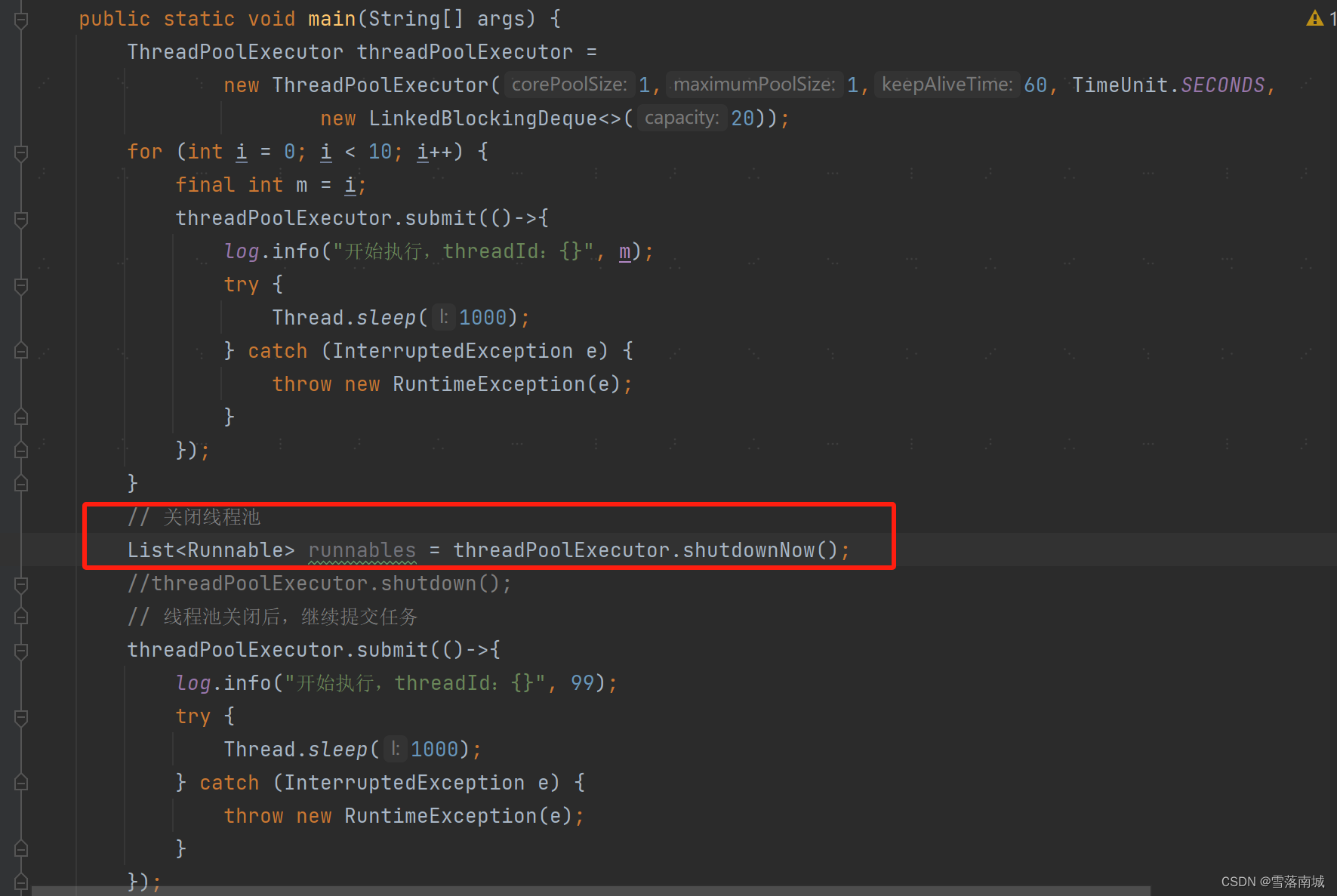
Task: Click the '// 线程池关闭后,继续提交任务' comment
Action: [272, 617]
